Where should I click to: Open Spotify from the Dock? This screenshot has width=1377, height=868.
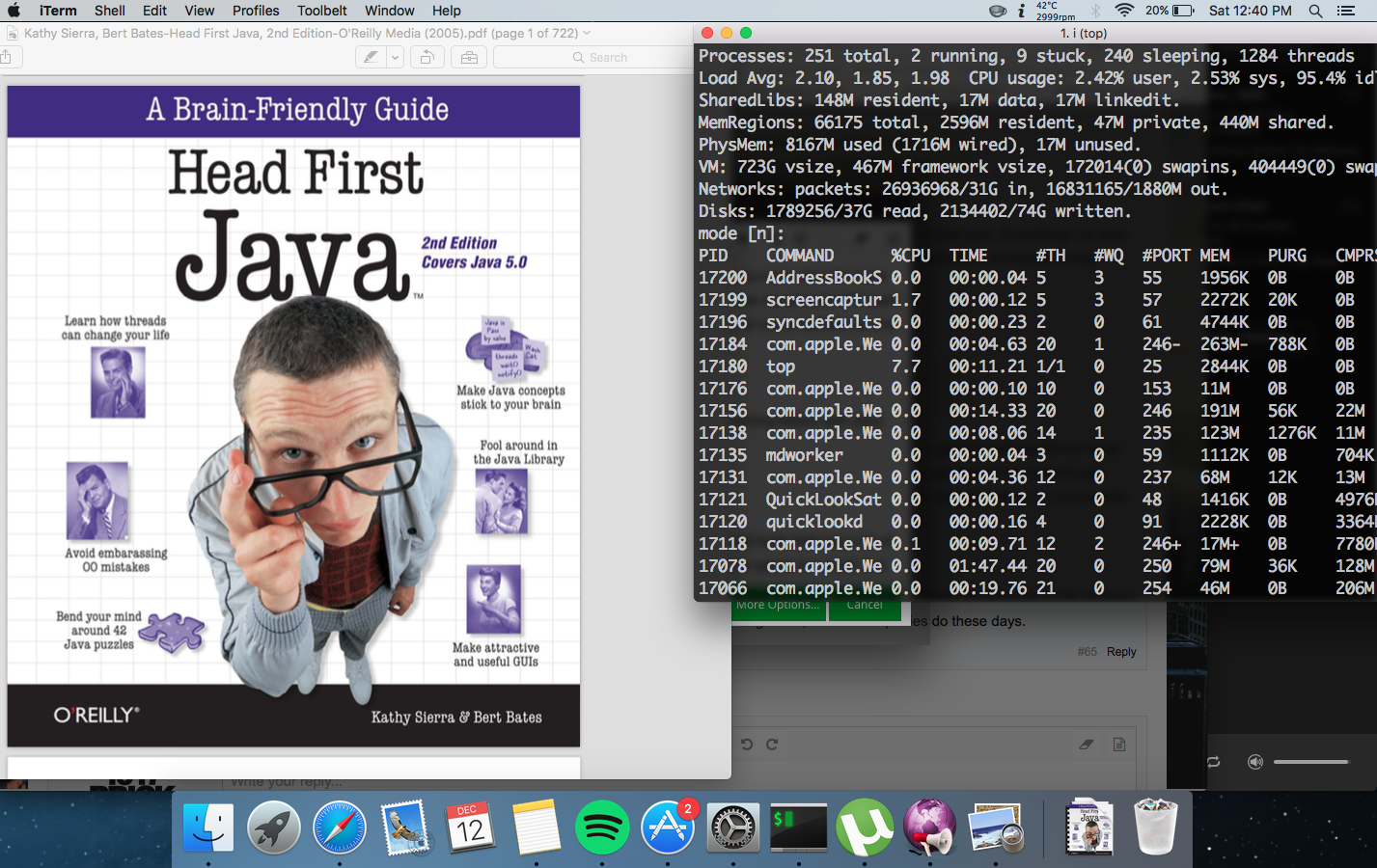tap(602, 827)
